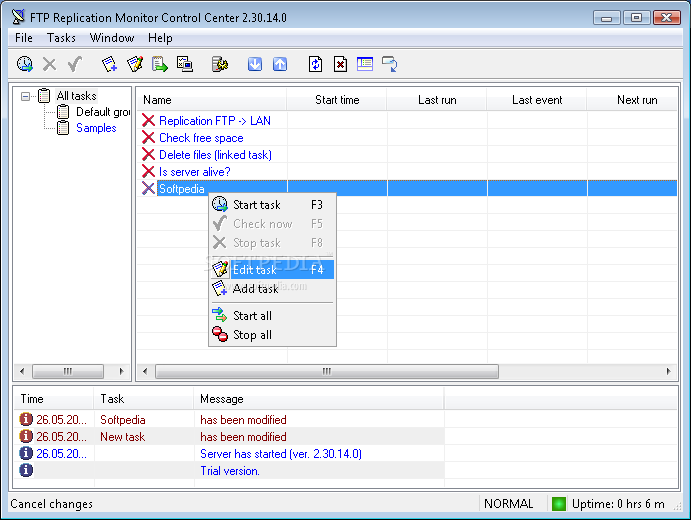Choose Start all from context menu
The image size is (691, 520).
point(272,316)
